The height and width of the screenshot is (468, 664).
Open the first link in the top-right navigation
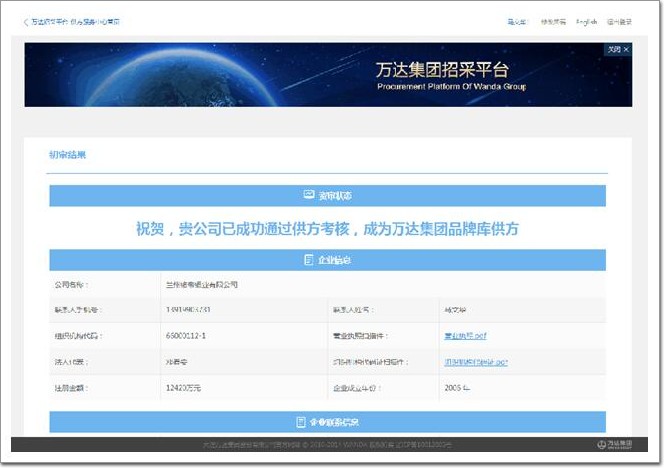pyautogui.click(x=517, y=22)
